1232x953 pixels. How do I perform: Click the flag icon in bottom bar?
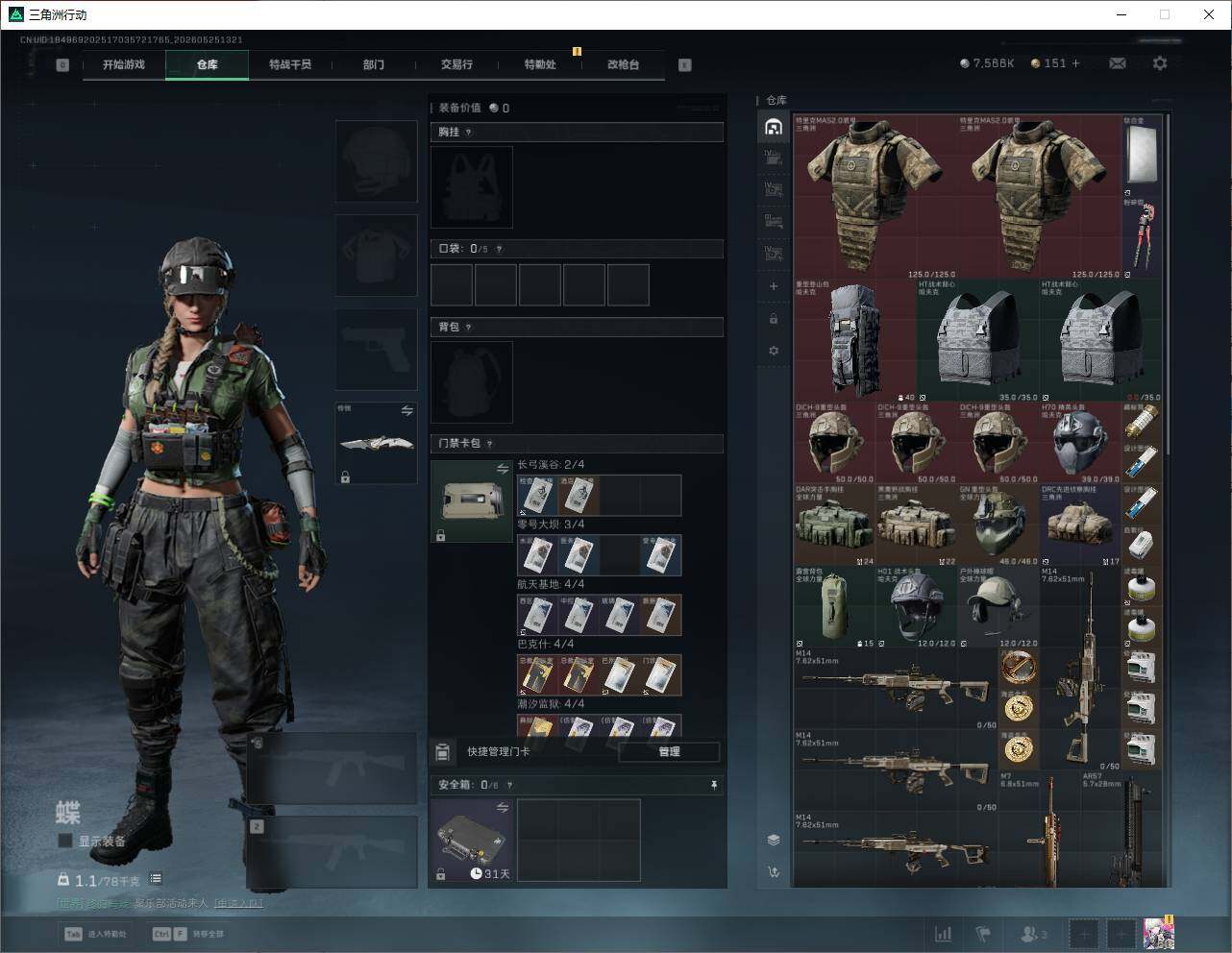983,933
